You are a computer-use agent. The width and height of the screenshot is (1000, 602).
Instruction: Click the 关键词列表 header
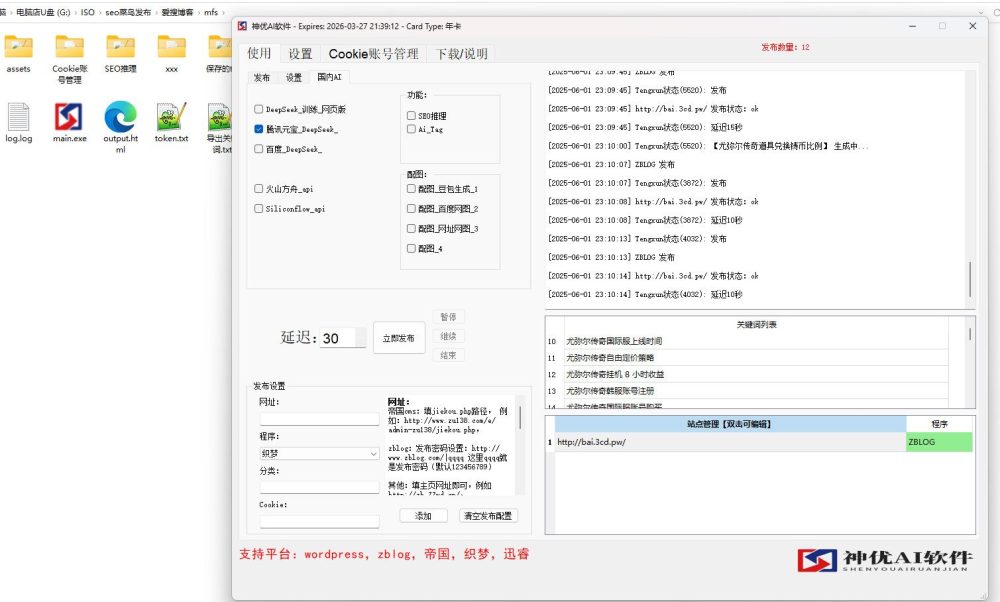click(x=757, y=325)
